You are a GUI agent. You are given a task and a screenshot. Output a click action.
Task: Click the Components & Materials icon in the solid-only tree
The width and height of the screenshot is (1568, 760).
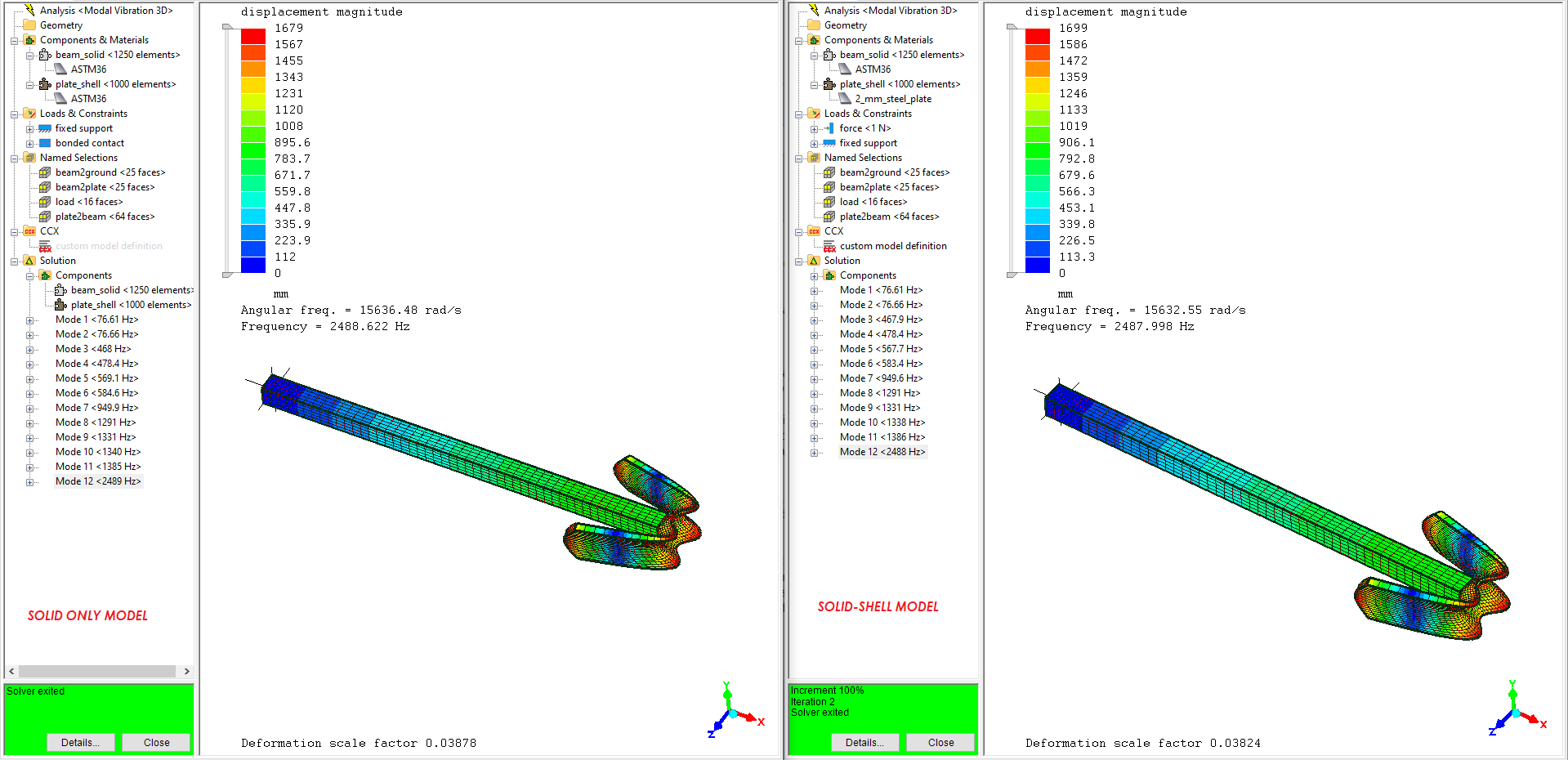29,40
